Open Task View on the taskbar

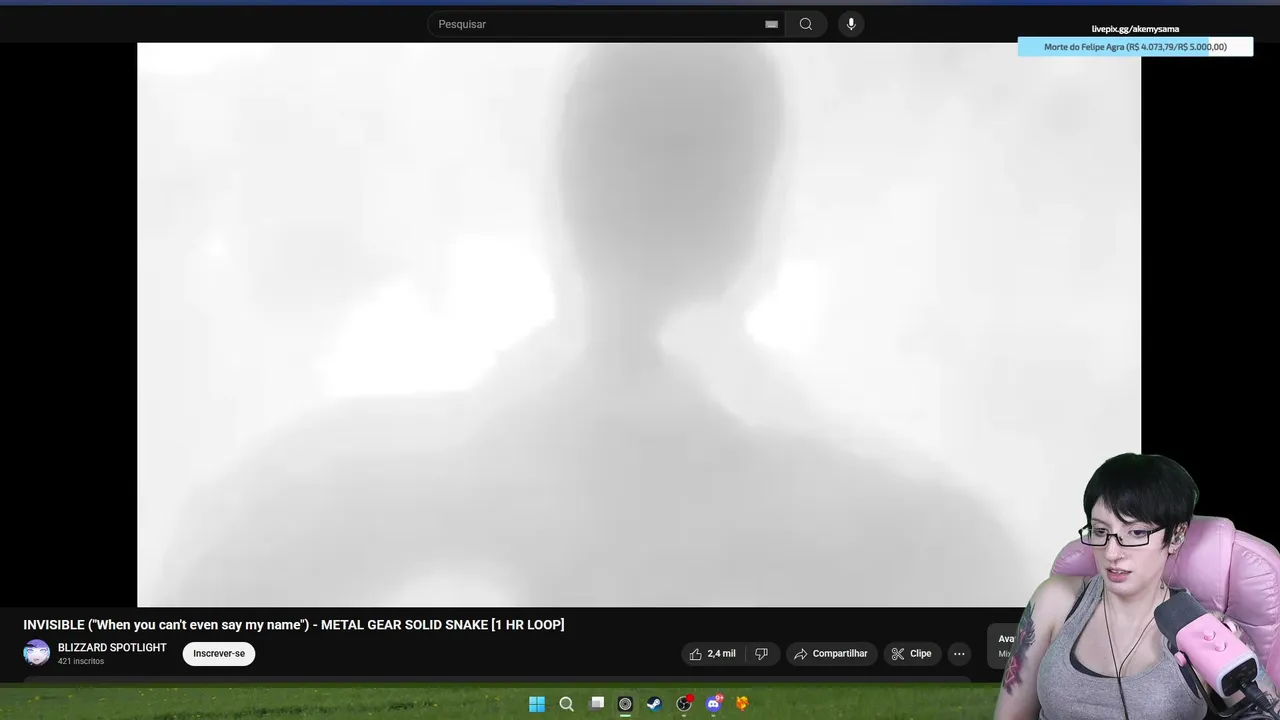(597, 704)
